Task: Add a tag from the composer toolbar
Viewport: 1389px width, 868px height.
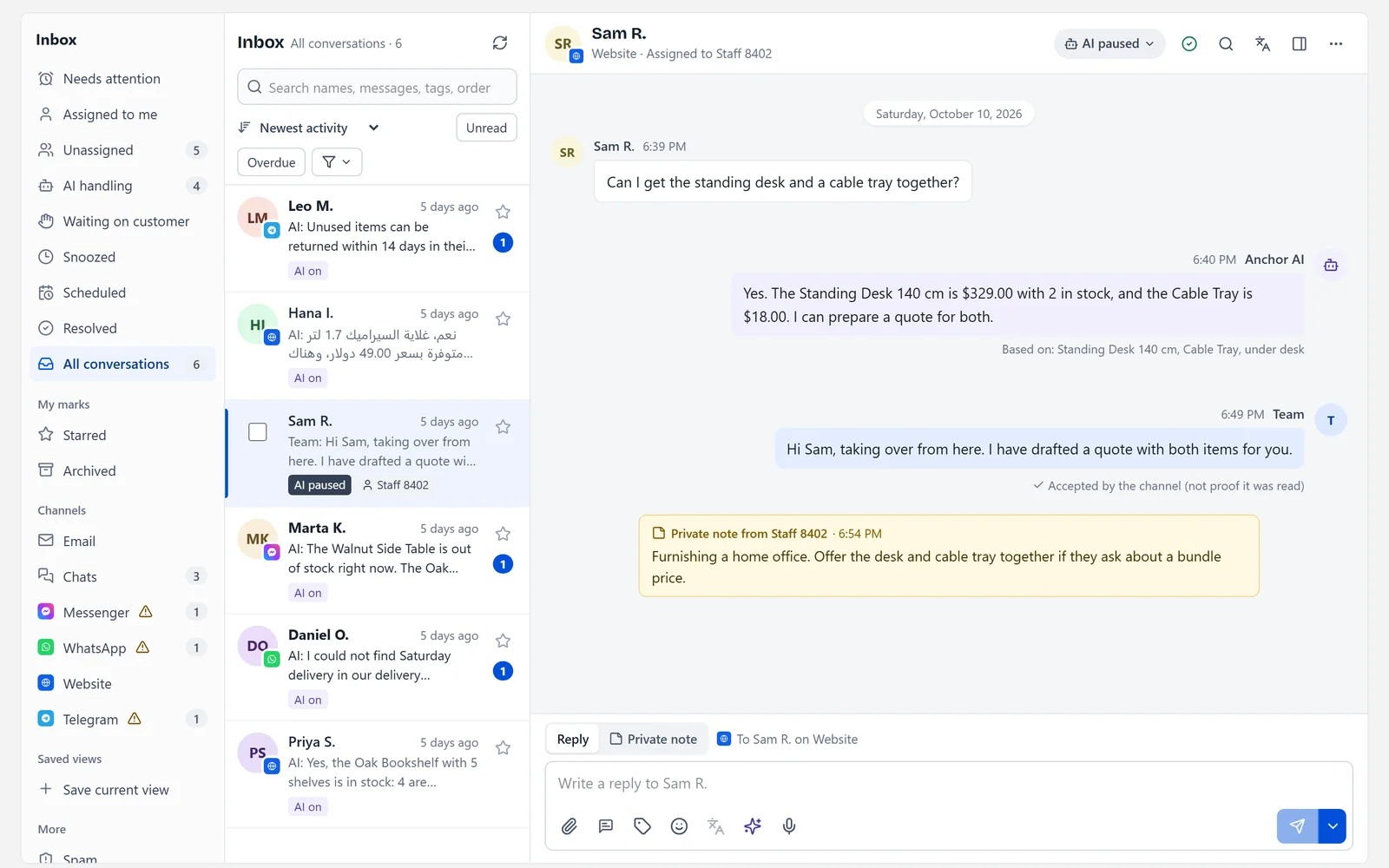Action: pos(642,826)
